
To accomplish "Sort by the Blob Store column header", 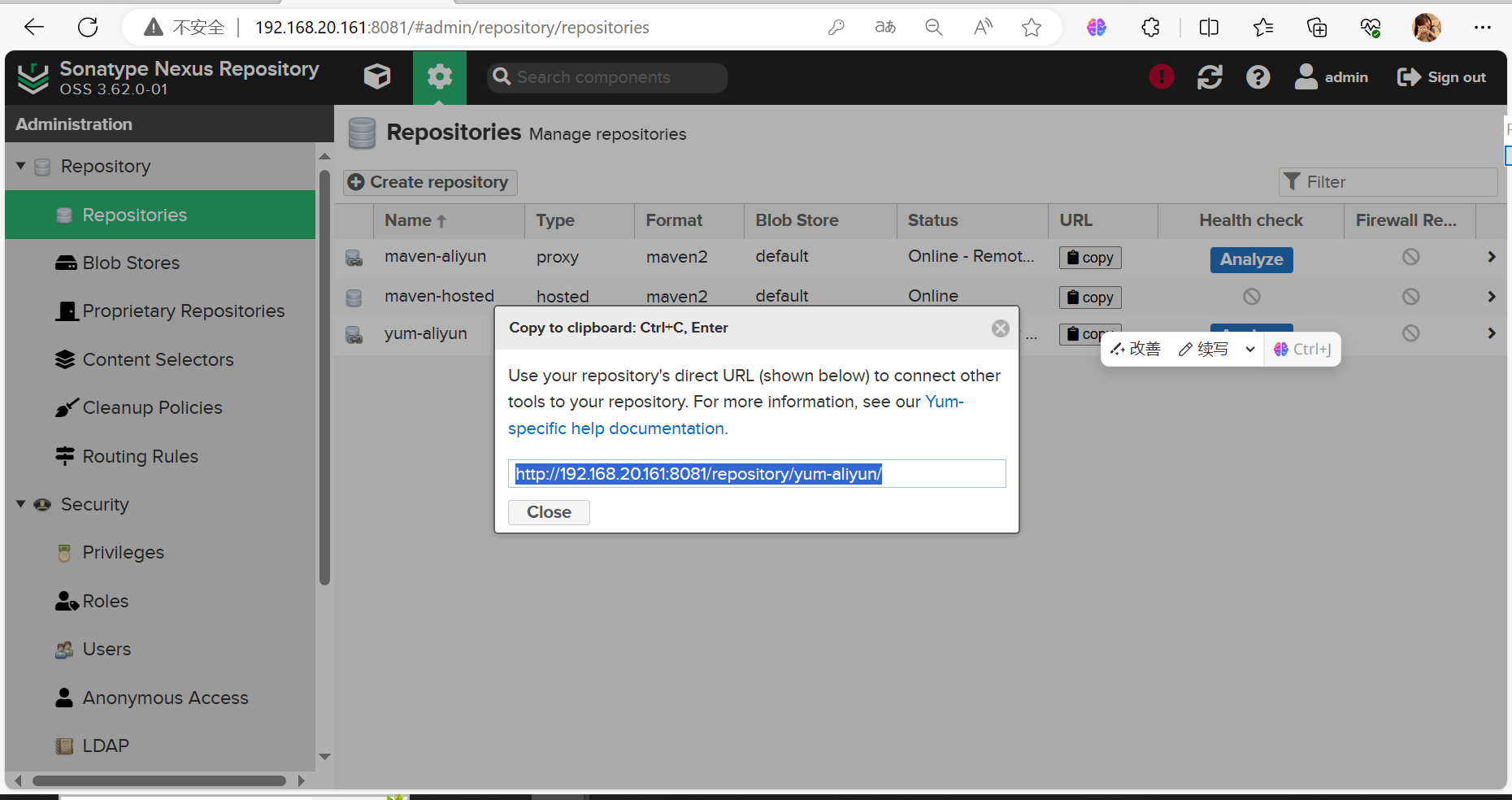I will (820, 220).
